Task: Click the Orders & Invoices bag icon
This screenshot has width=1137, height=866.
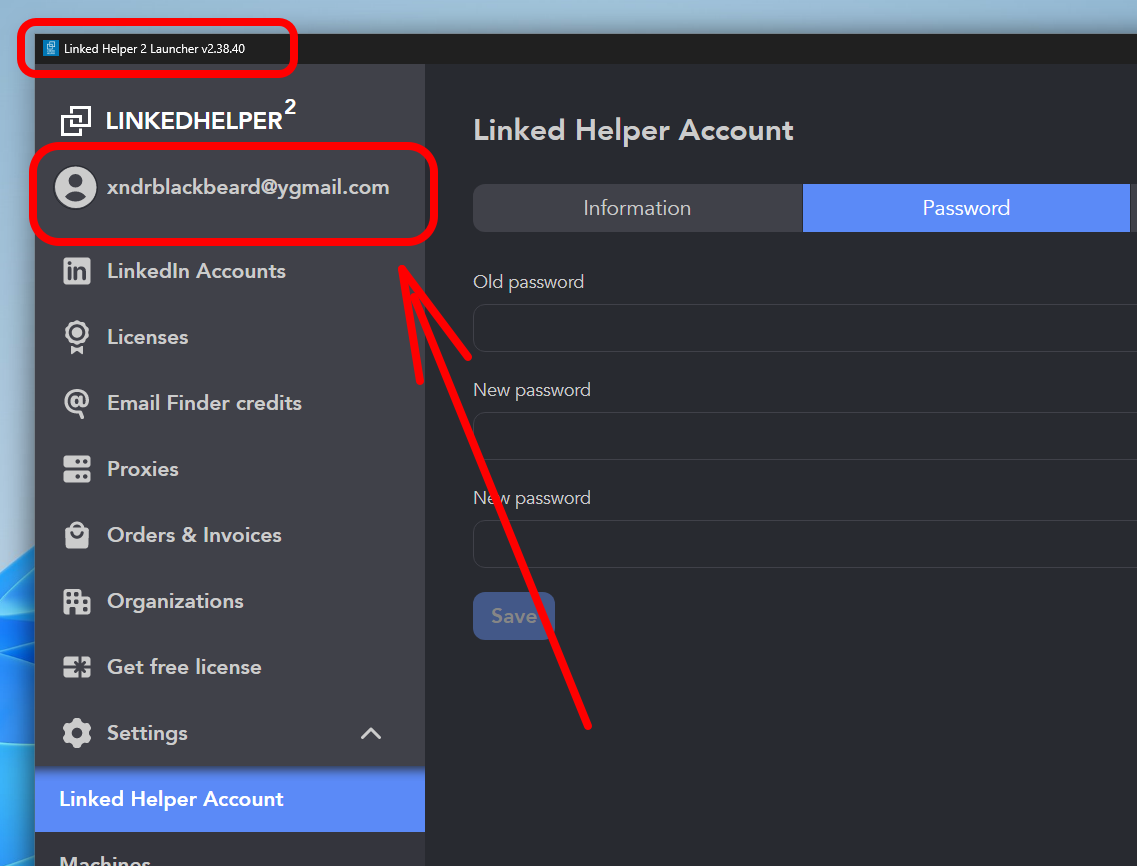Action: click(77, 535)
